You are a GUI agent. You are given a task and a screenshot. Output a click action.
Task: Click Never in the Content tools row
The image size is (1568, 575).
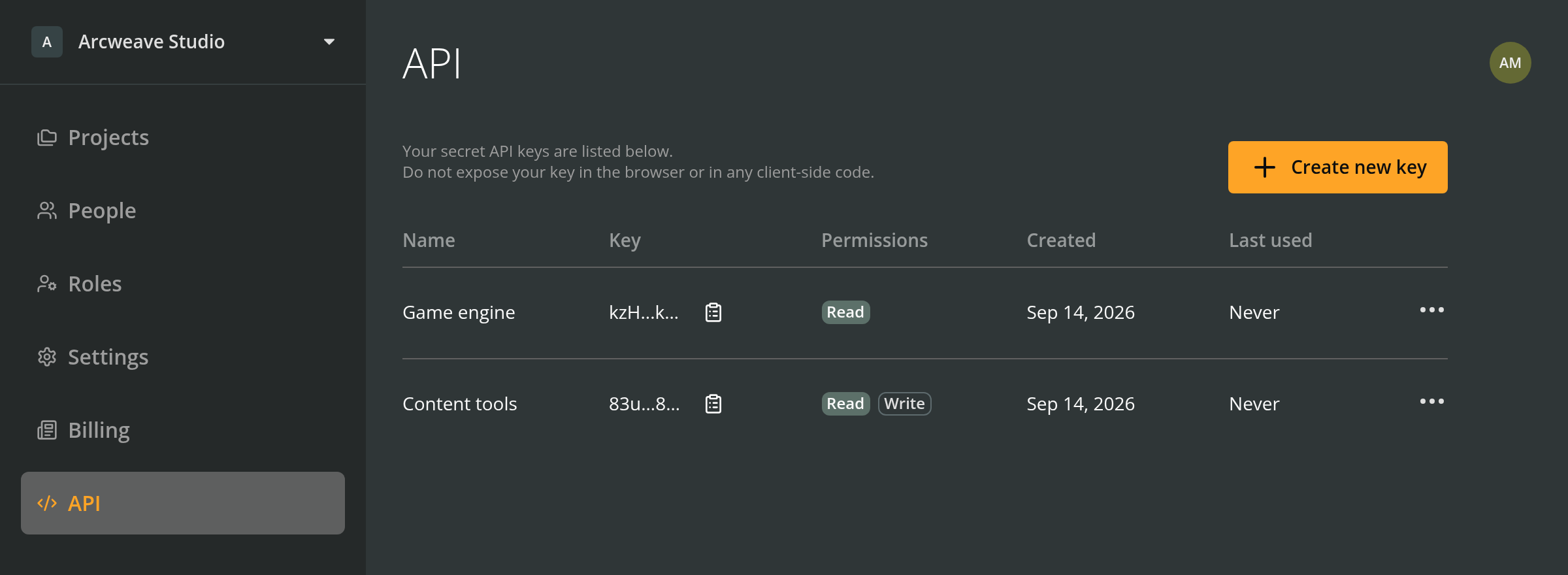coord(1254,404)
